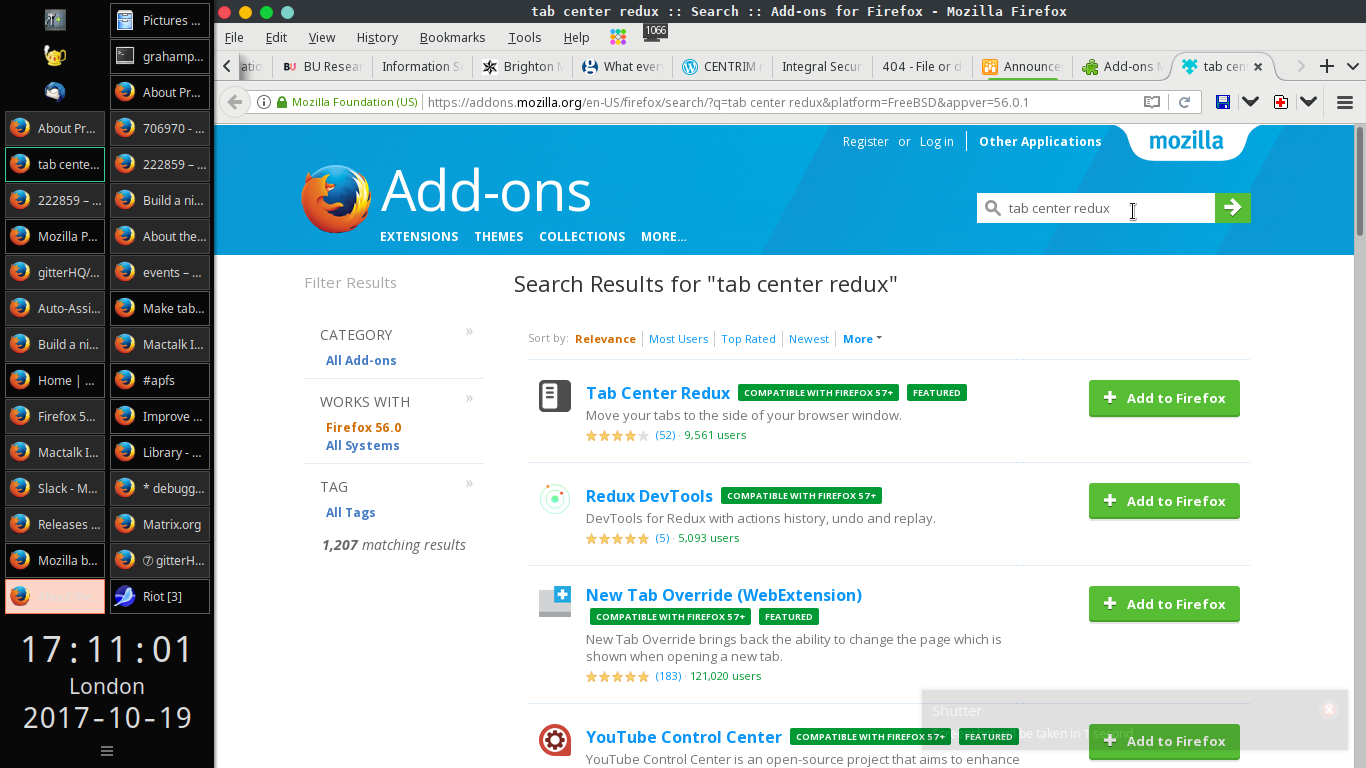
Task: Open a new tab with the plus button
Action: point(1327,66)
